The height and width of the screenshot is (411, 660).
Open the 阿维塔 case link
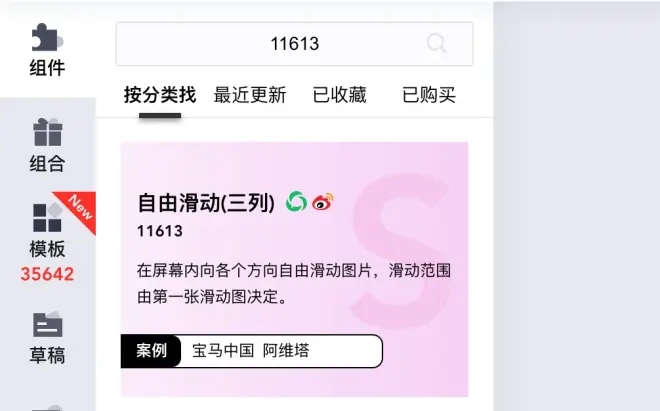286,351
